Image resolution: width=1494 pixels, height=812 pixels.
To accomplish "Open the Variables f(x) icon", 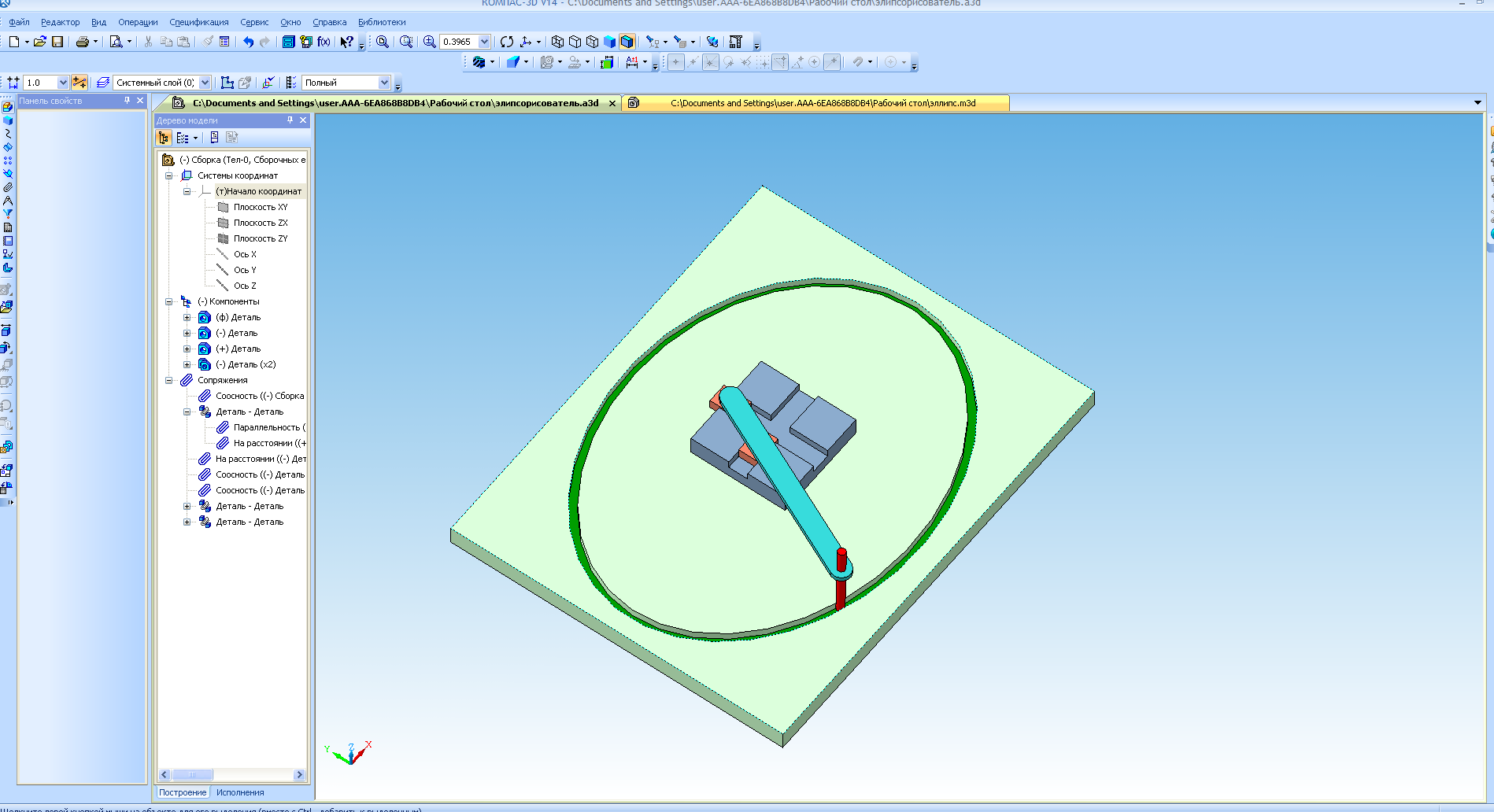I will pyautogui.click(x=324, y=42).
